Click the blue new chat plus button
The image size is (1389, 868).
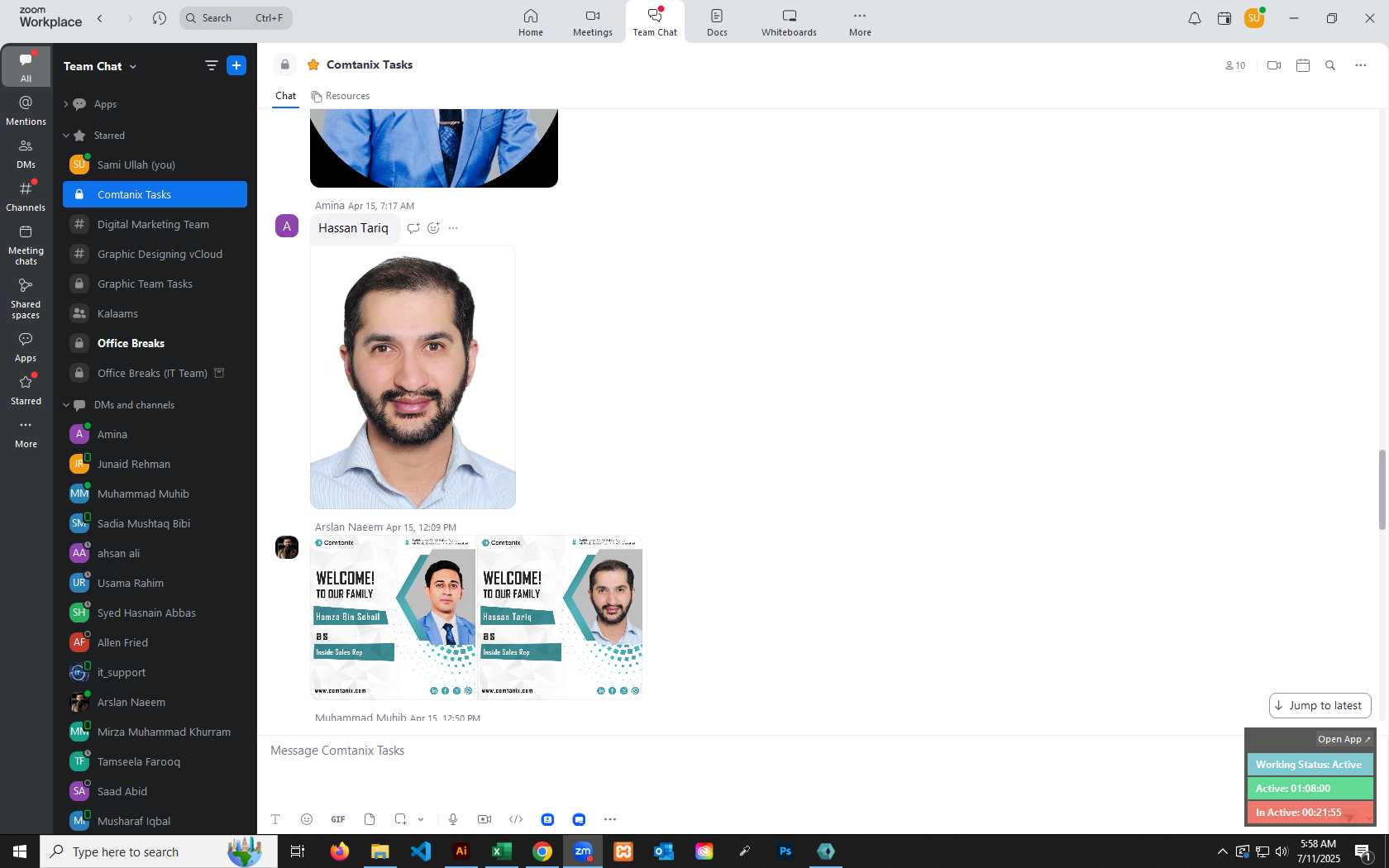[236, 65]
